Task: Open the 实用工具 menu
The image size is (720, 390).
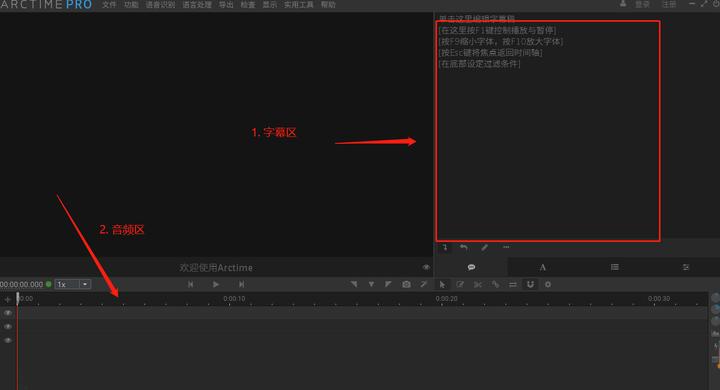Action: 299,5
